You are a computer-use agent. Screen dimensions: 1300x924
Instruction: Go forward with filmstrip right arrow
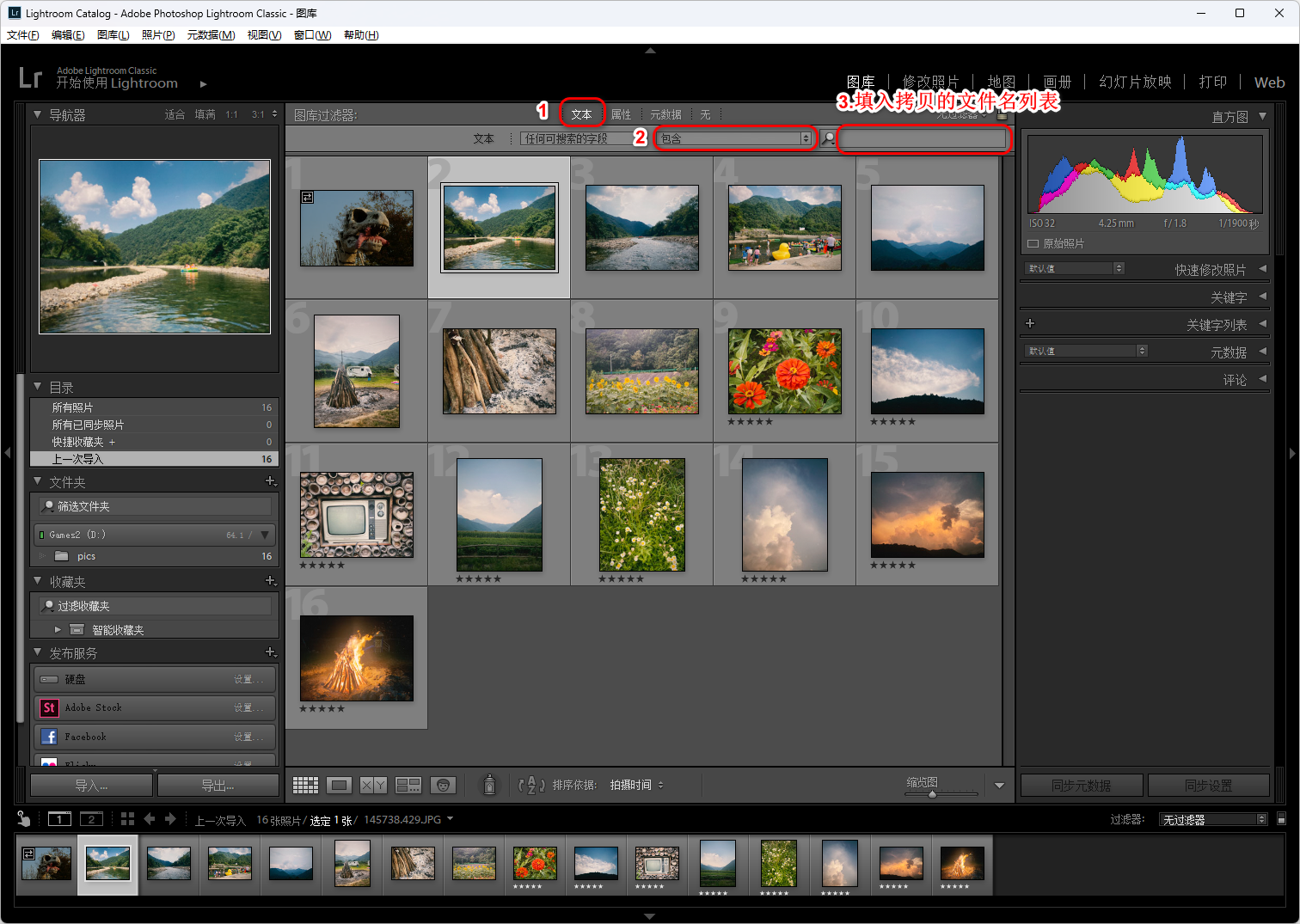point(170,819)
